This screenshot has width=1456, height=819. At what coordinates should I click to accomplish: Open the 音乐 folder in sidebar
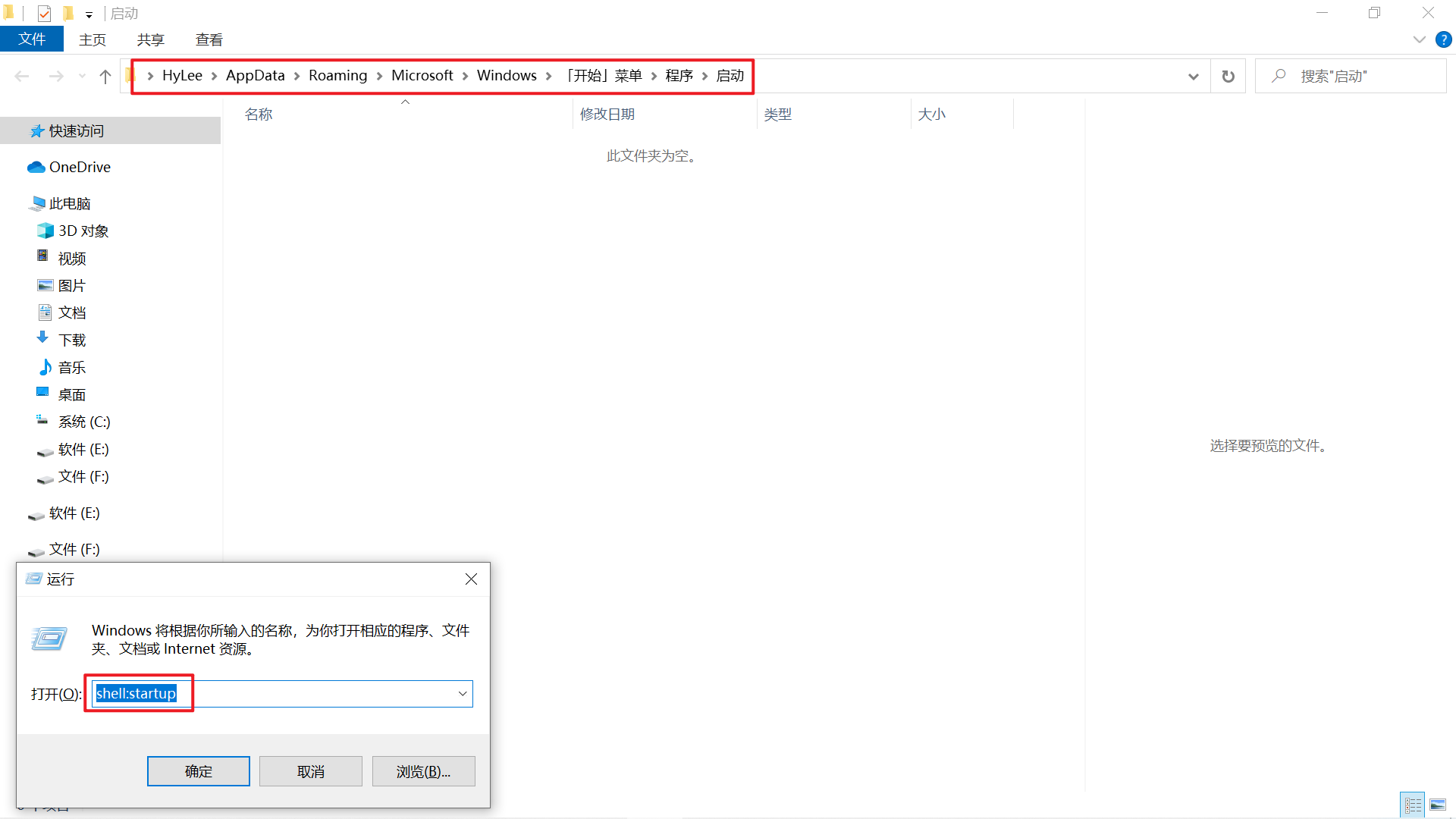[x=72, y=367]
